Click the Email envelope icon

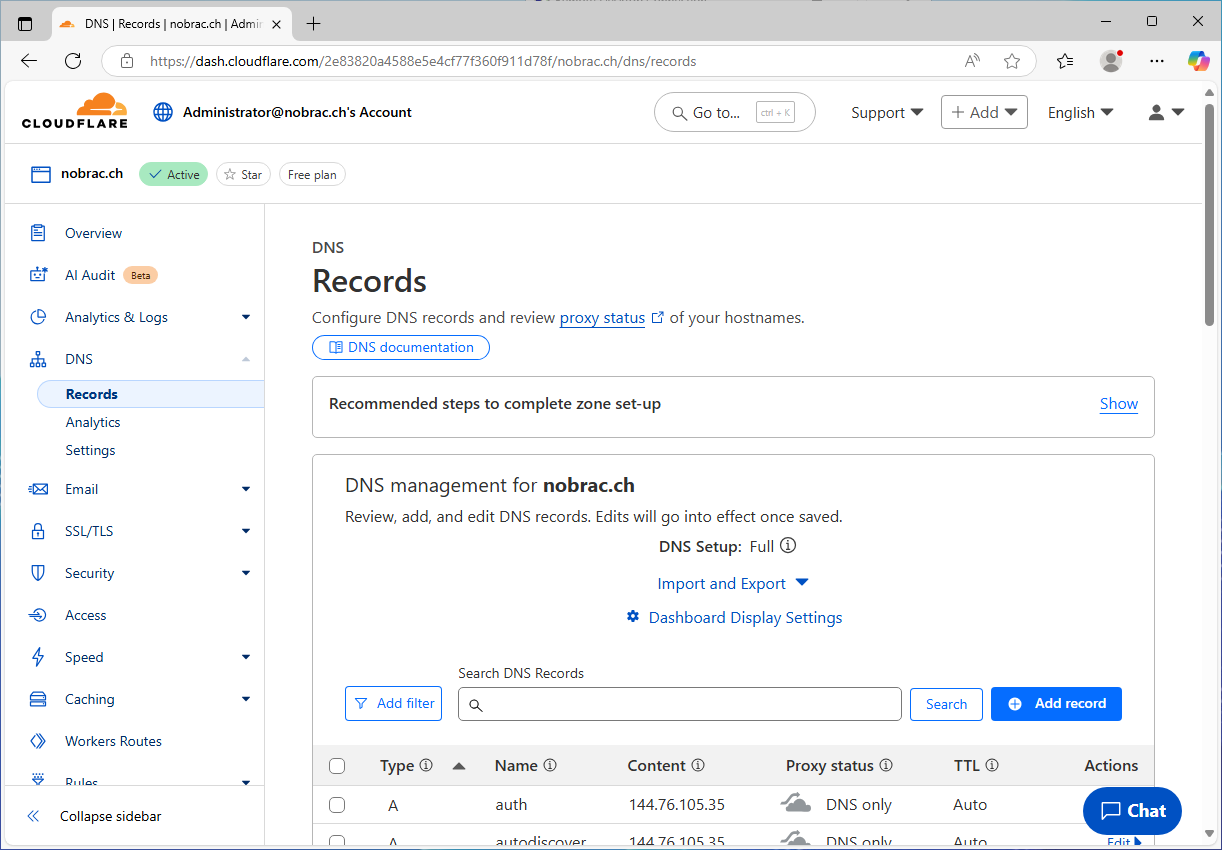pos(38,489)
